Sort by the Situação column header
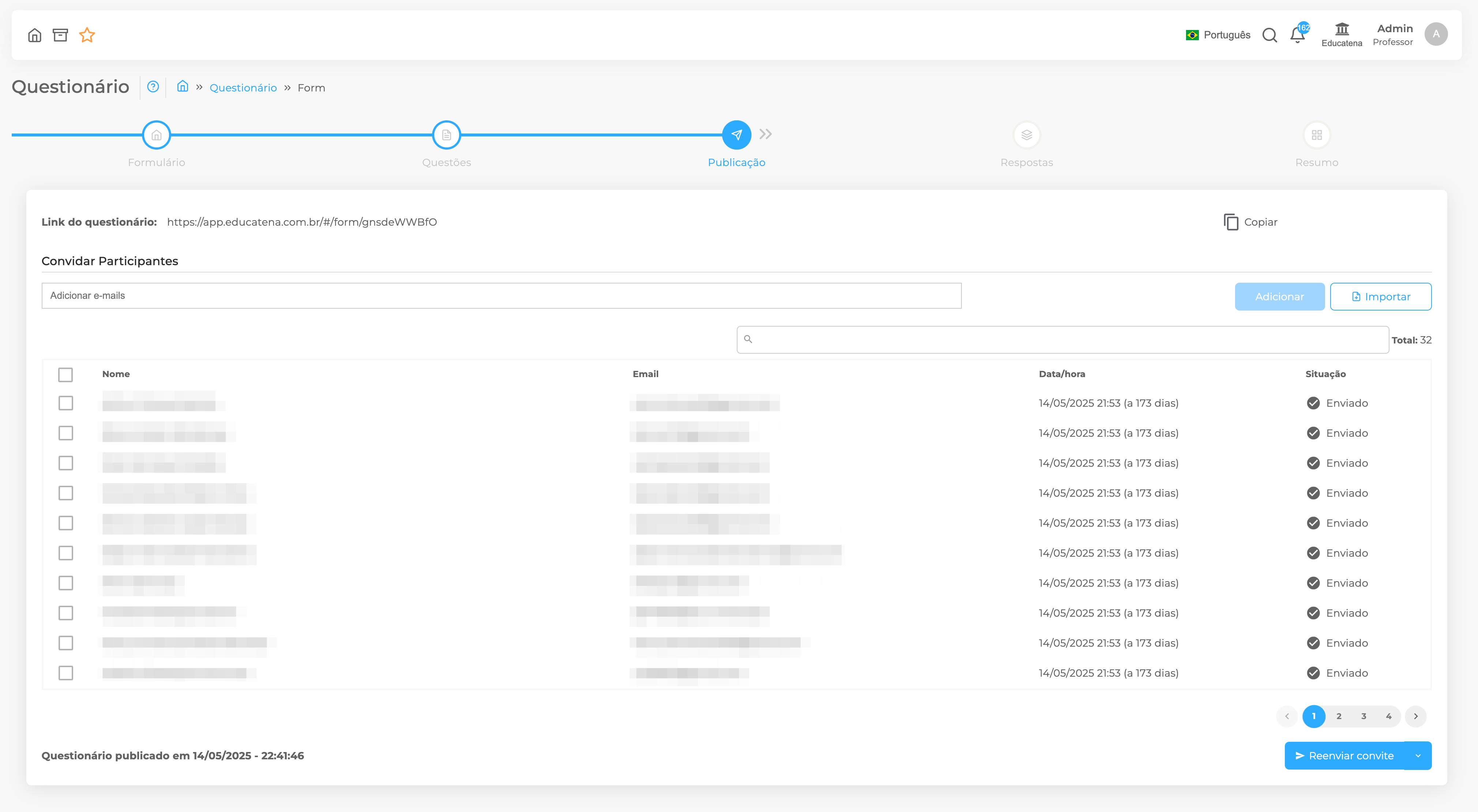 click(1325, 374)
